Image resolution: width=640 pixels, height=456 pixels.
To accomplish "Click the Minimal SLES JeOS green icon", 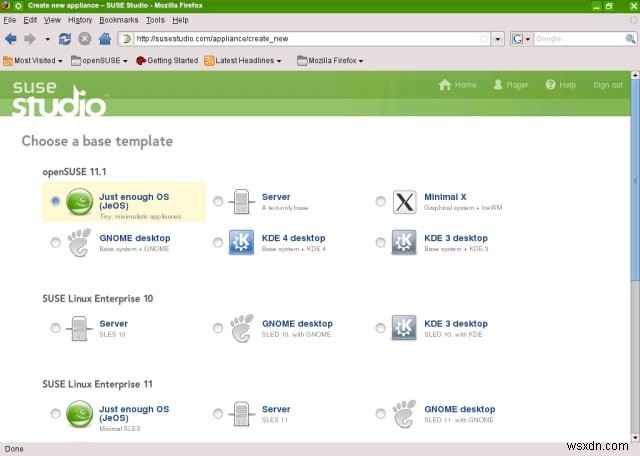I will (x=80, y=414).
